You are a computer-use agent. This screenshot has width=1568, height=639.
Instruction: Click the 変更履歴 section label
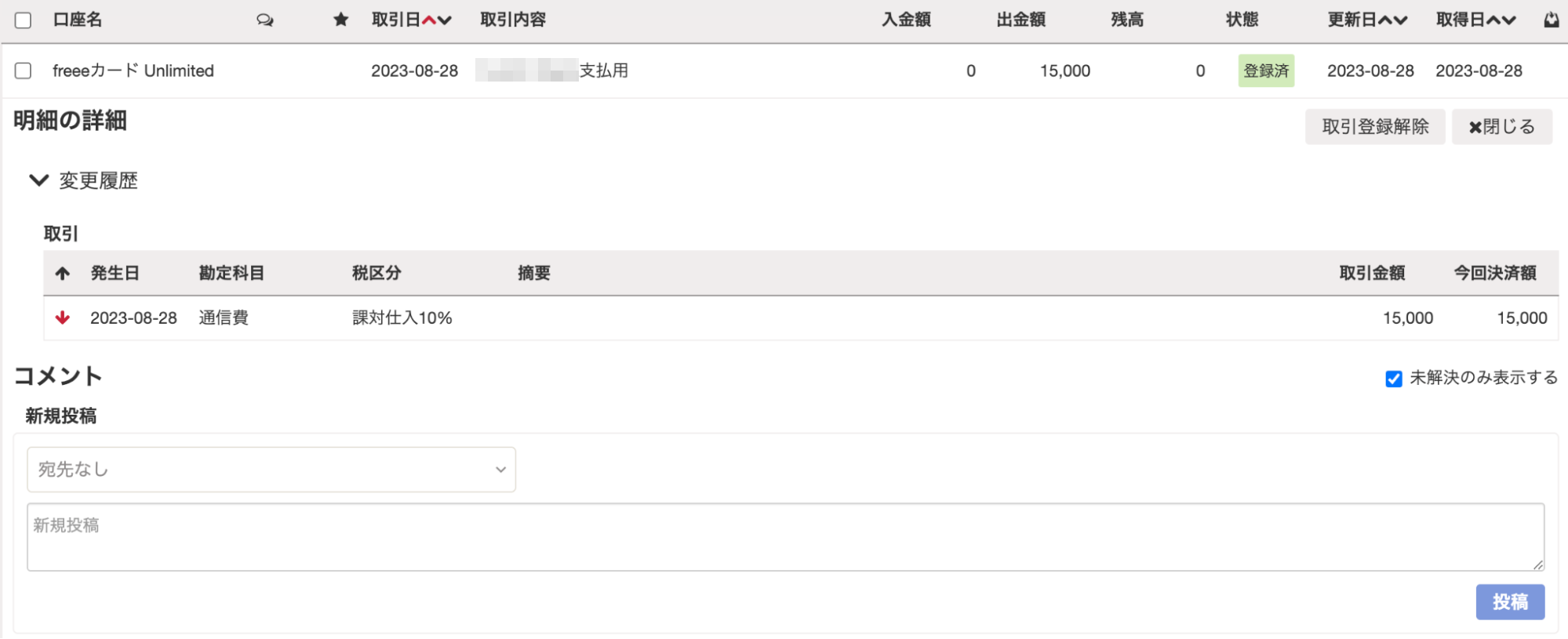click(99, 181)
